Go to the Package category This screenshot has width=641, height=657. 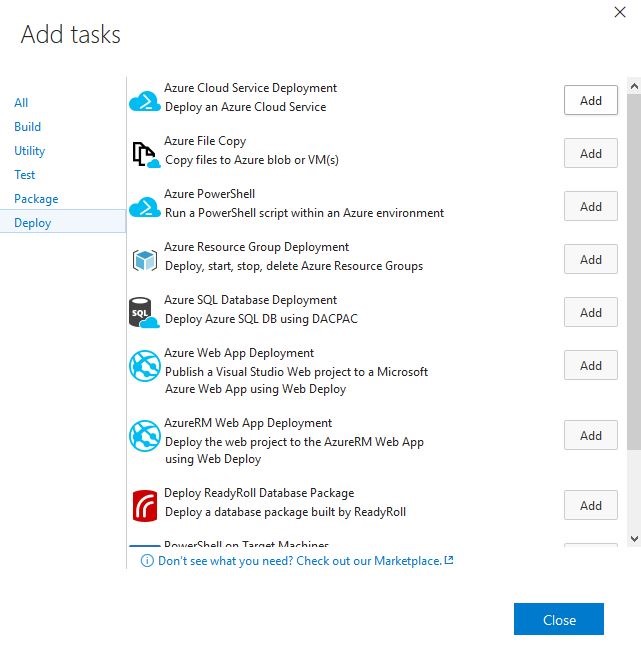pyautogui.click(x=36, y=199)
